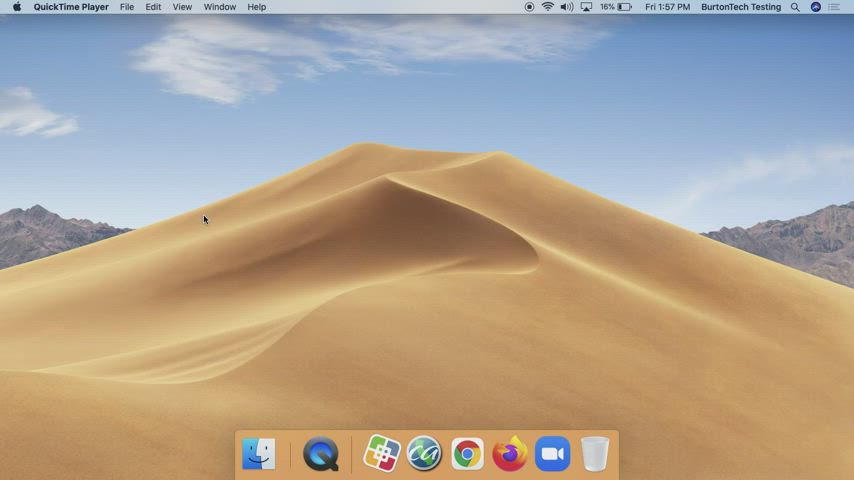Open the File menu
The width and height of the screenshot is (854, 480).
(127, 7)
